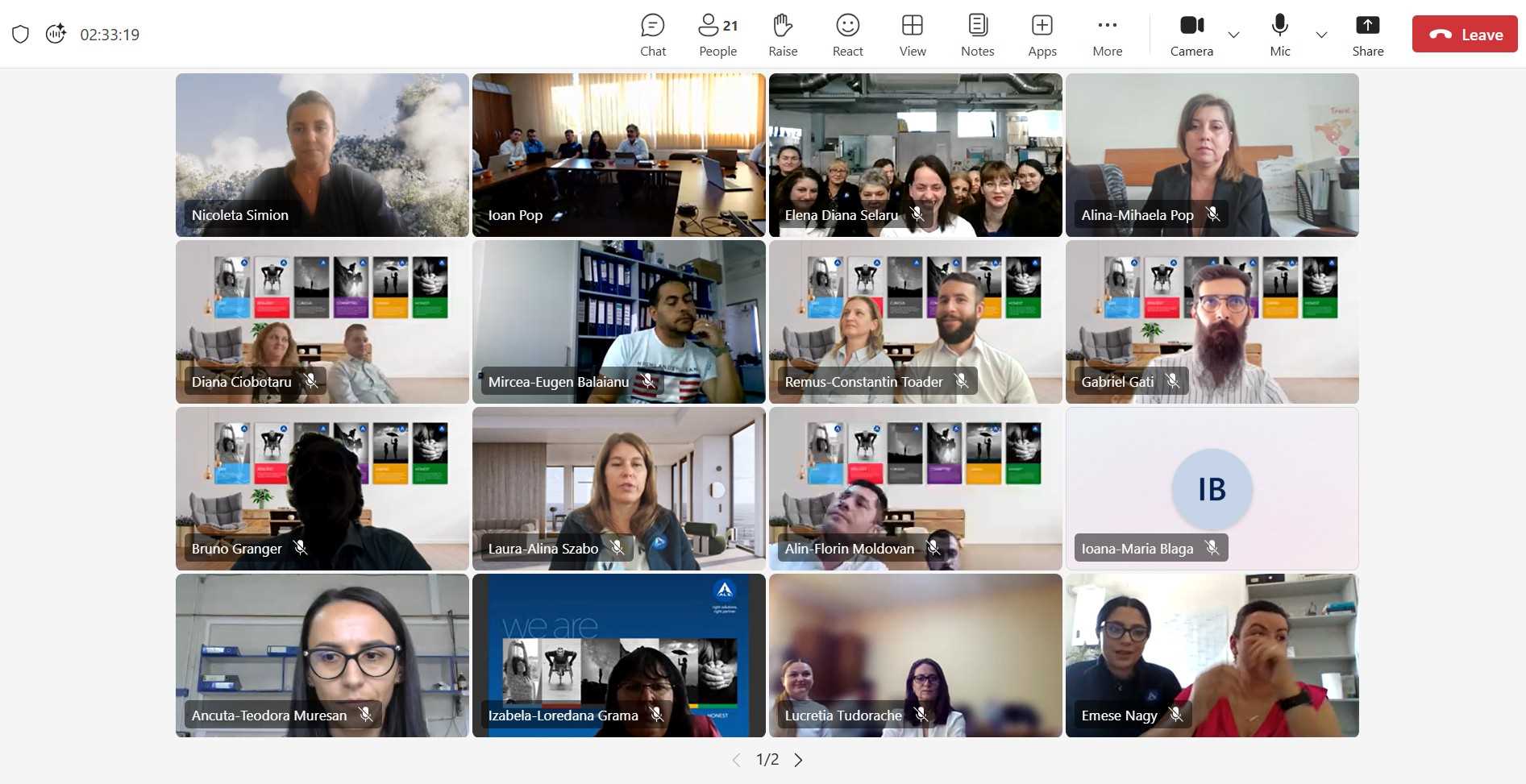Go to next page of participants

point(798,760)
